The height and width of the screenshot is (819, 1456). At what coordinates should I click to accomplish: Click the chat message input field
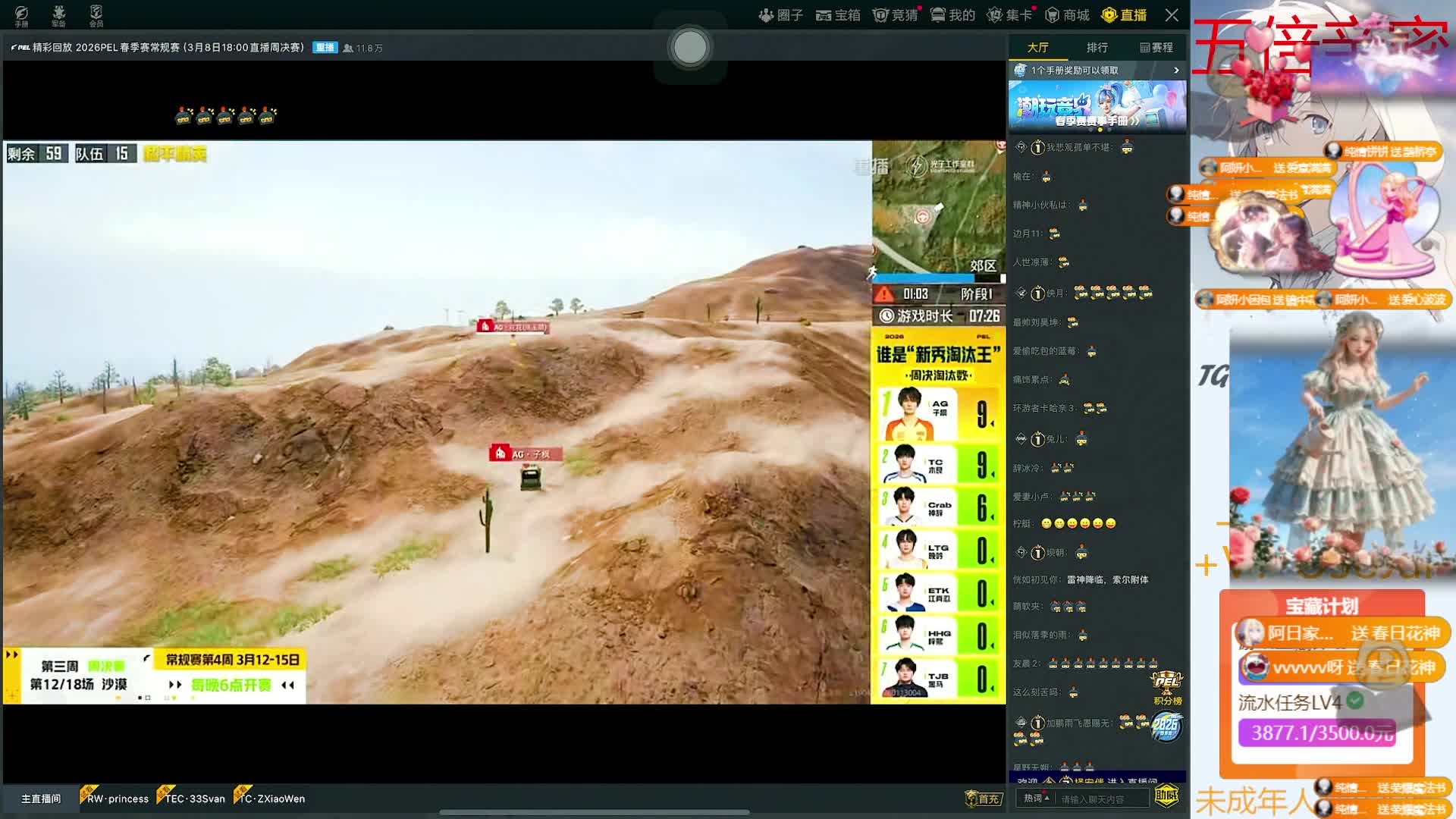1103,799
